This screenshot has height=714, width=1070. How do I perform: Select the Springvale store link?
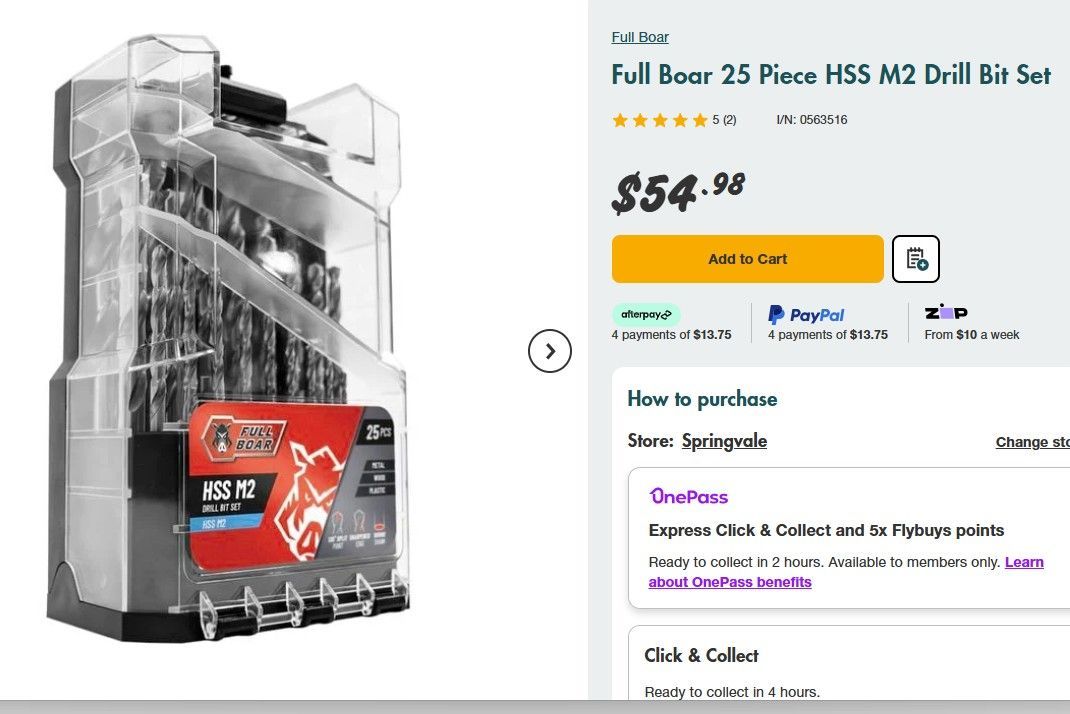[724, 441]
